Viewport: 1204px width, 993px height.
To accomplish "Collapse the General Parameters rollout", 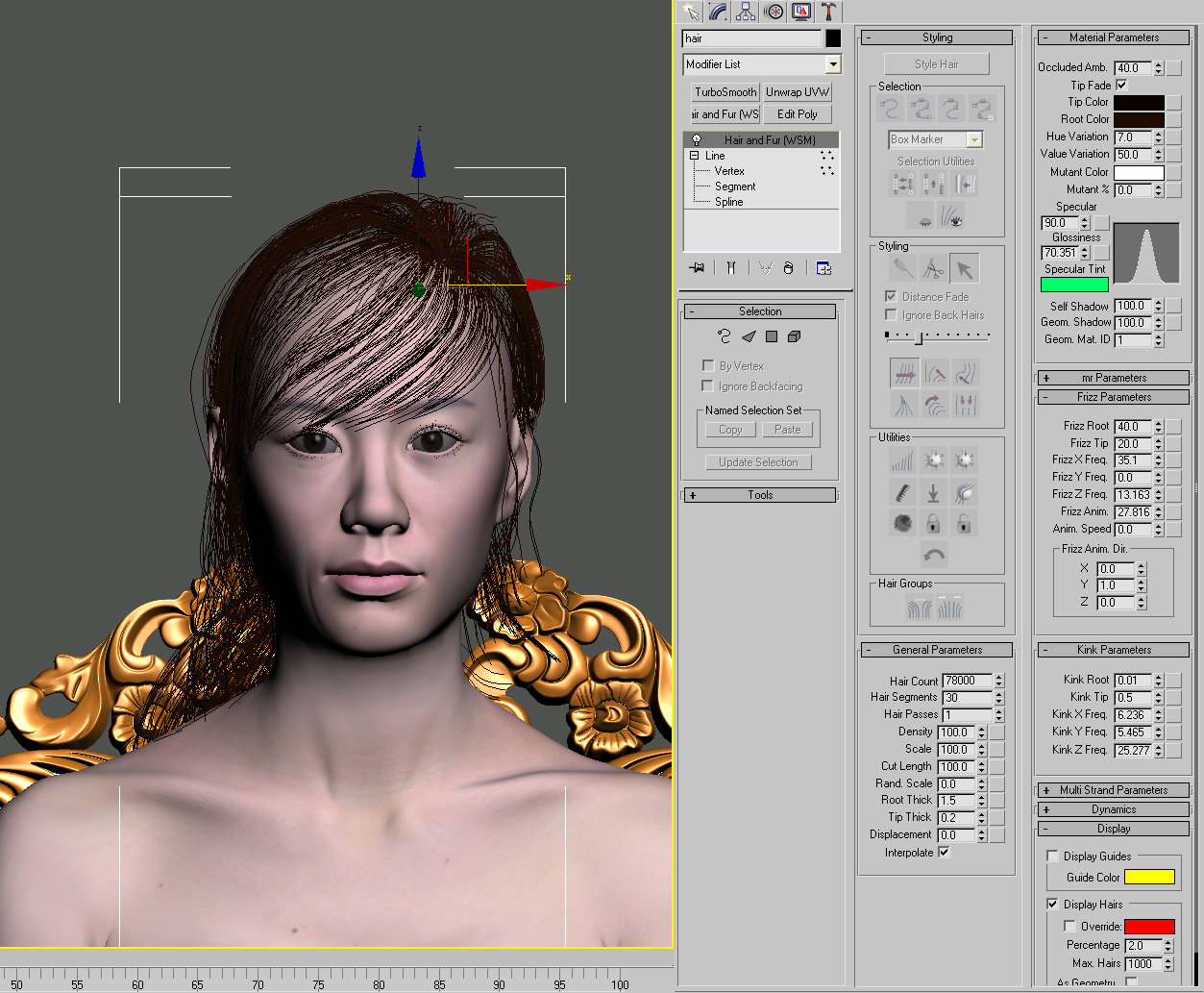I will pyautogui.click(x=937, y=650).
